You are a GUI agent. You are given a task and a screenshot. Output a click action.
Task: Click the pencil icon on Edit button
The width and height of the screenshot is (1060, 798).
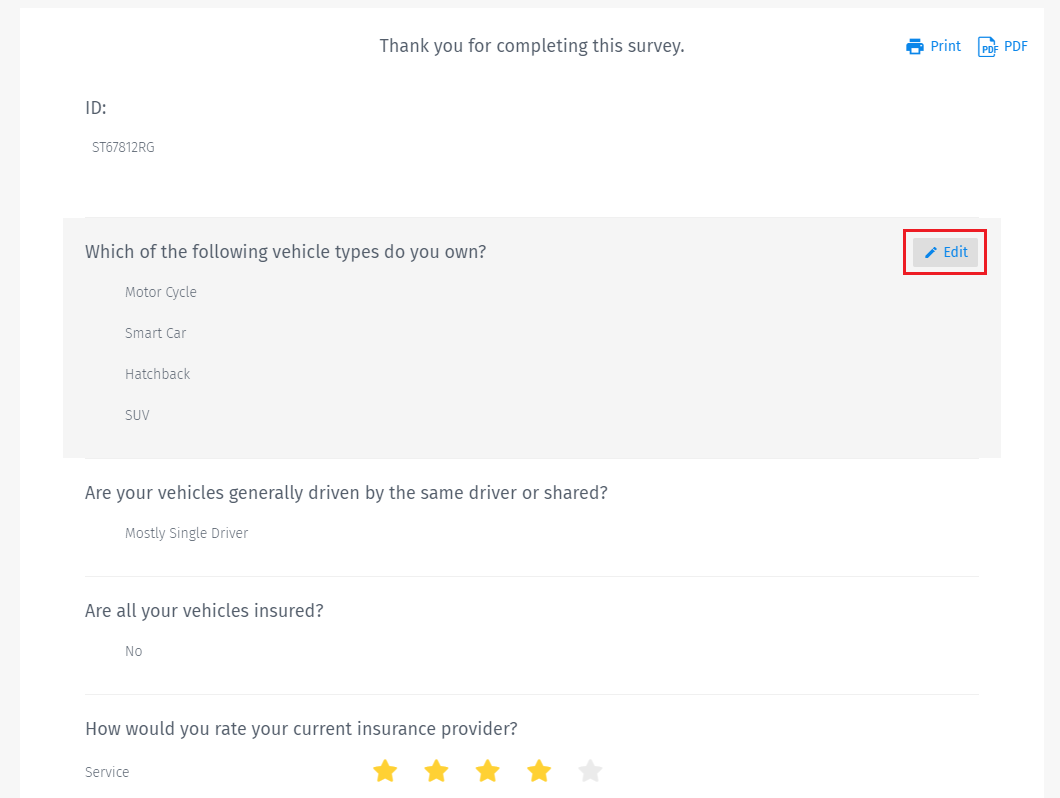(x=931, y=253)
